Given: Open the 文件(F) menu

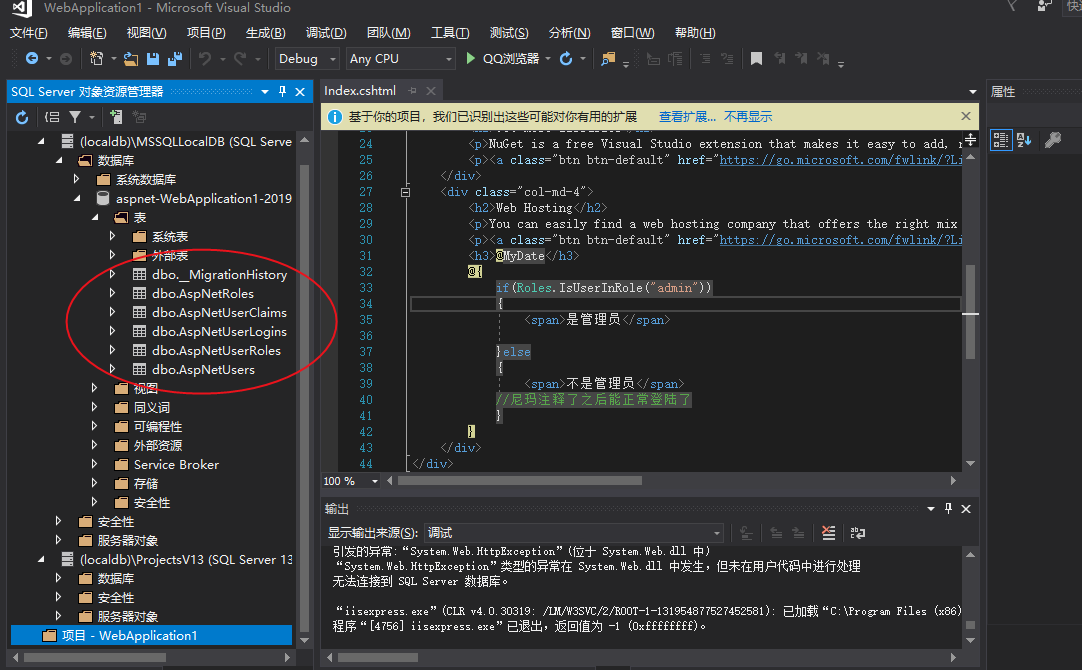Looking at the screenshot, I should click(28, 32).
